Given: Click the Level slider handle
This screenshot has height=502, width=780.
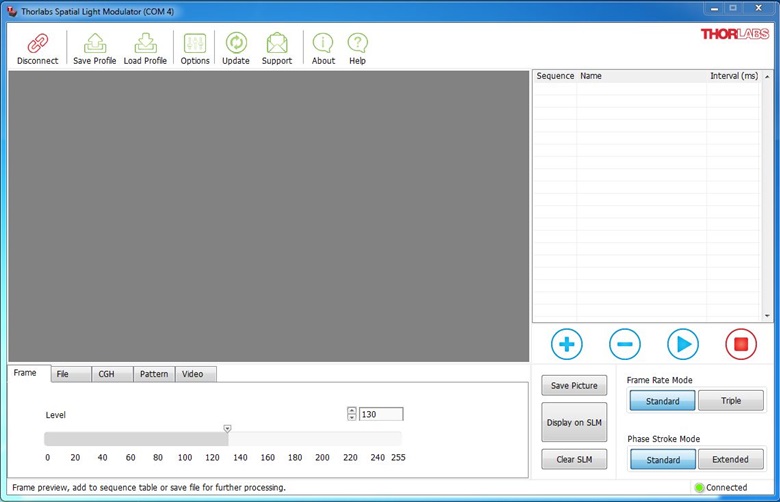Looking at the screenshot, I should pyautogui.click(x=227, y=430).
